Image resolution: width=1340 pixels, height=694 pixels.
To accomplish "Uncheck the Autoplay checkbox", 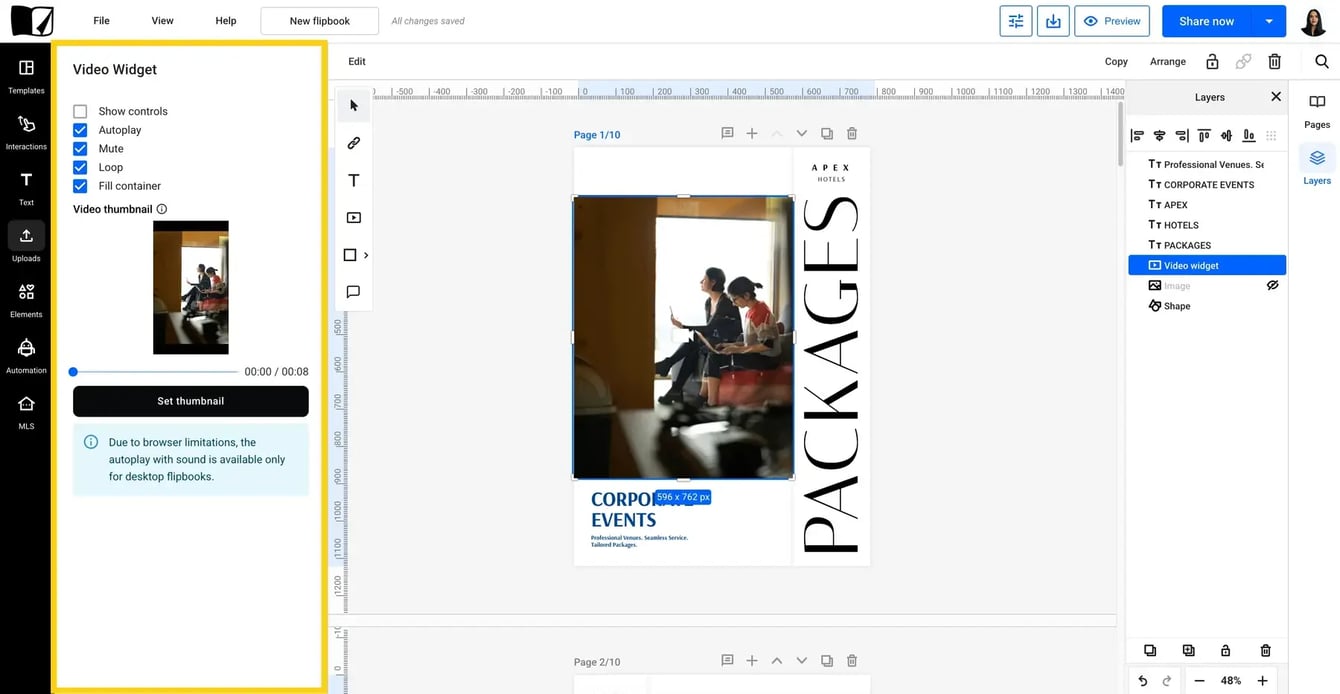I will pos(80,130).
